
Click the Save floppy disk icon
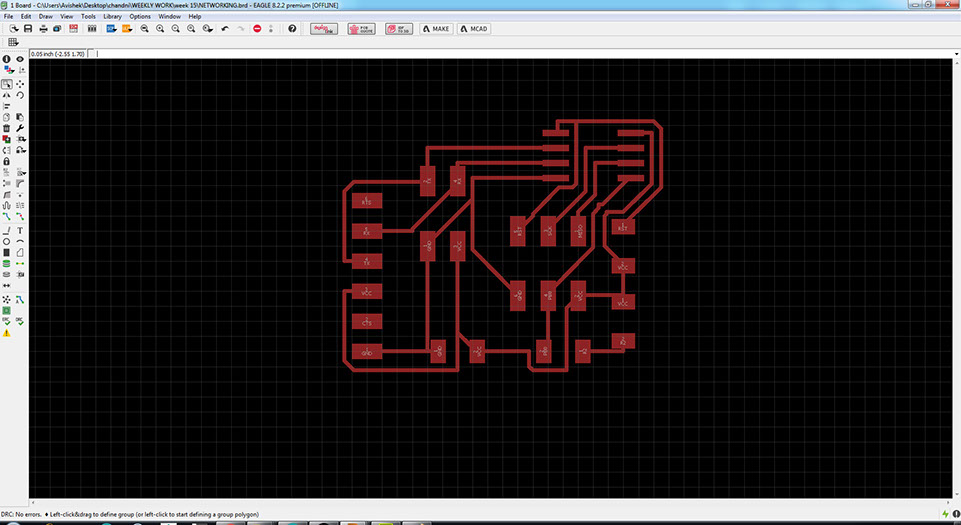[x=28, y=29]
